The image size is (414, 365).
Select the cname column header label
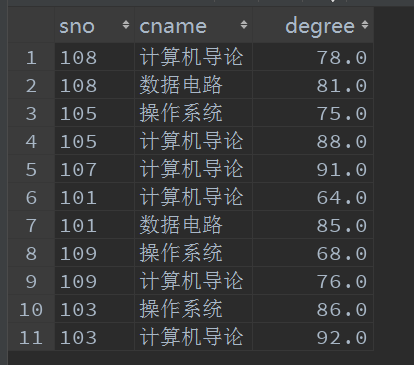point(173,26)
